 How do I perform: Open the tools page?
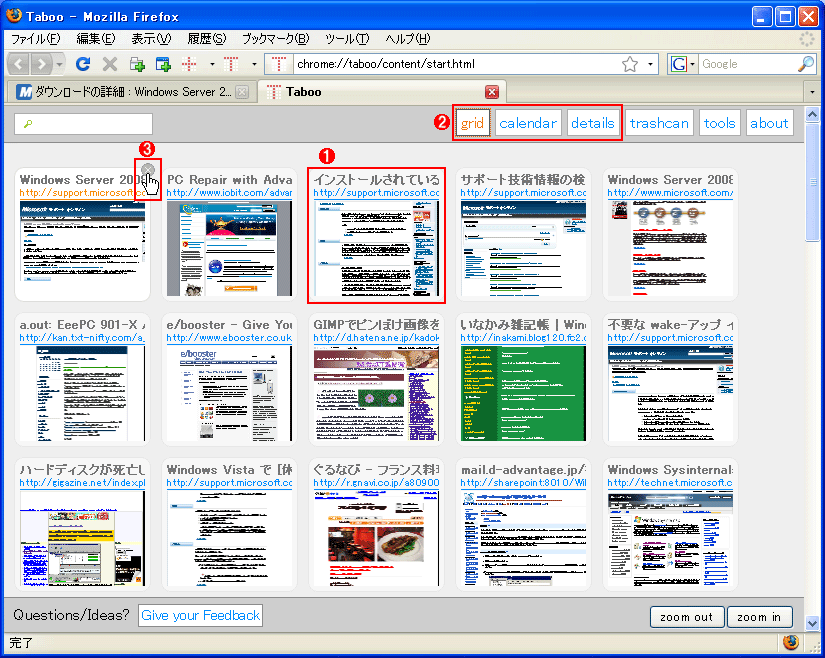pyautogui.click(x=719, y=123)
